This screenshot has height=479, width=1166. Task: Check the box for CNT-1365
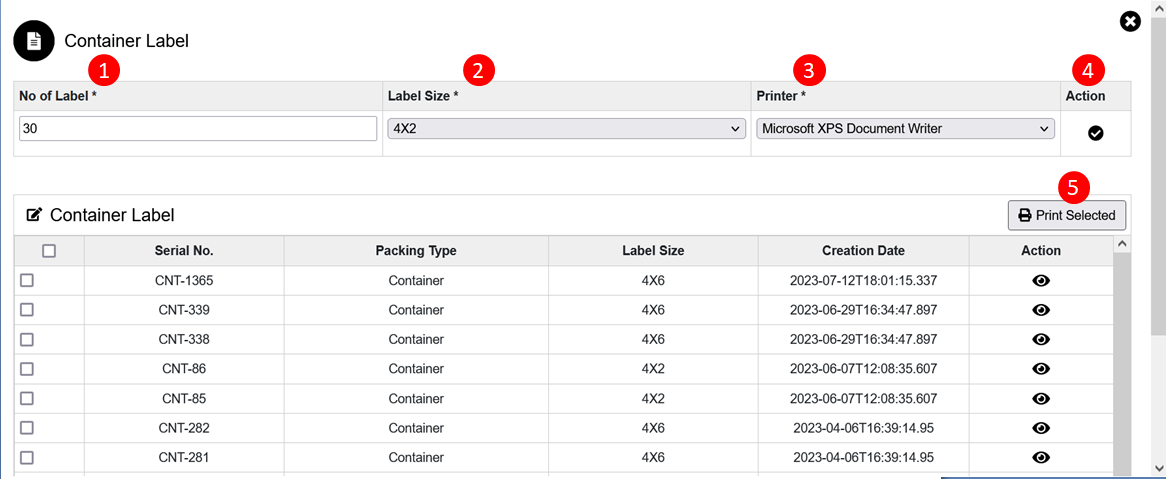pyautogui.click(x=27, y=281)
